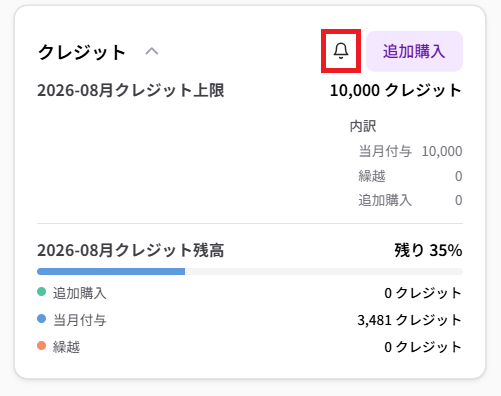Click the 繰越 legend text label
Screen dimensions: 501x396
pyautogui.click(x=66, y=347)
